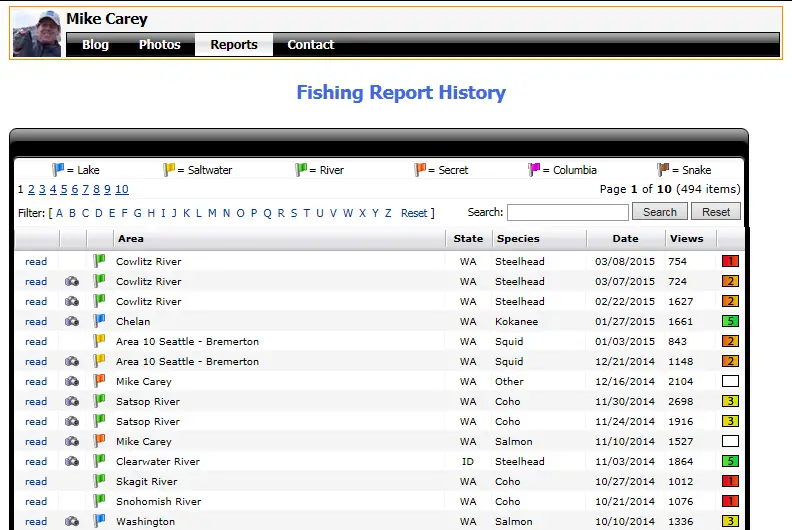Viewport: 792px width, 530px height.
Task: Sort table by Date column header
Action: tap(625, 239)
